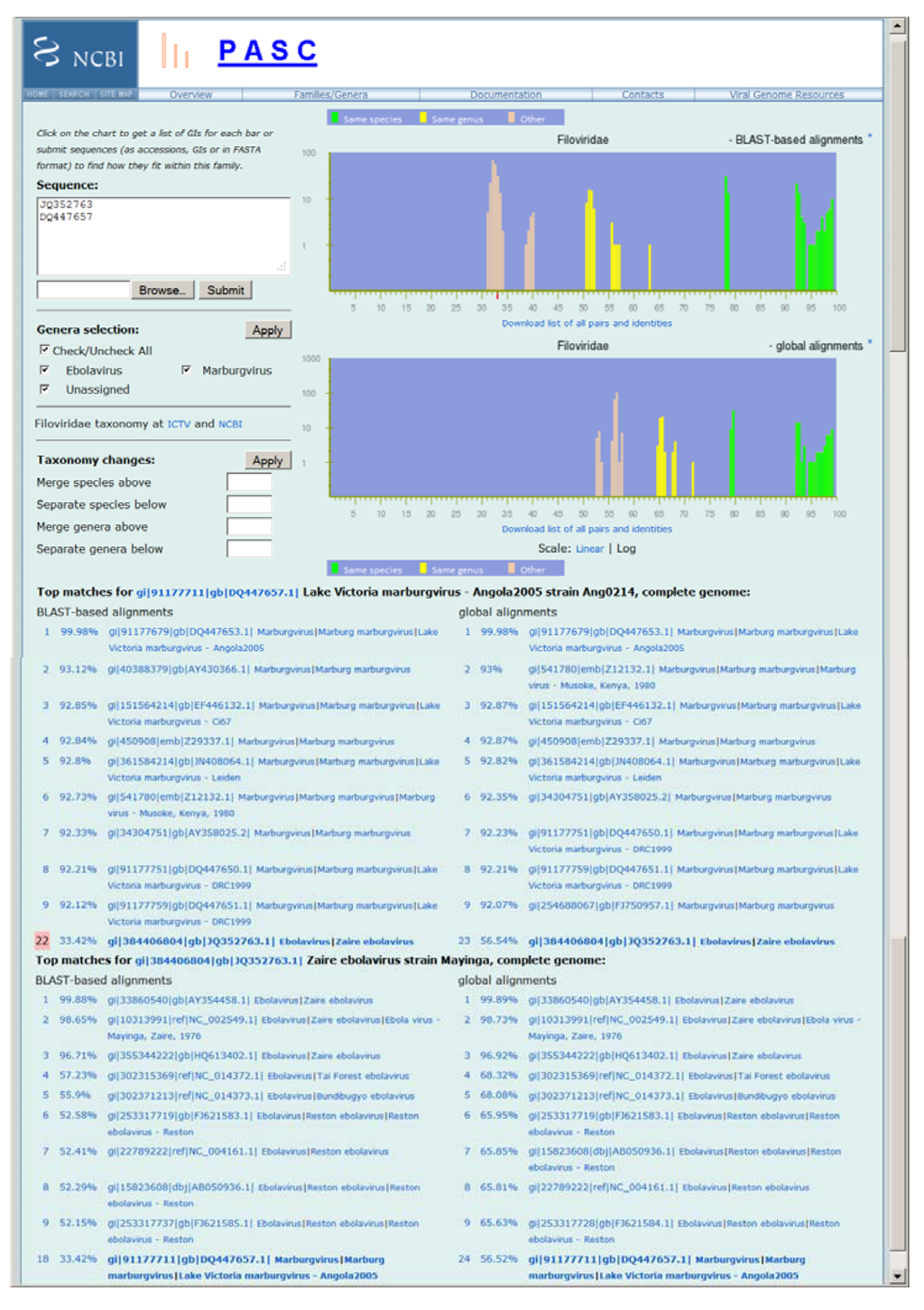
Task: Click Apply next to Taxonomy changes
Action: pos(268,460)
